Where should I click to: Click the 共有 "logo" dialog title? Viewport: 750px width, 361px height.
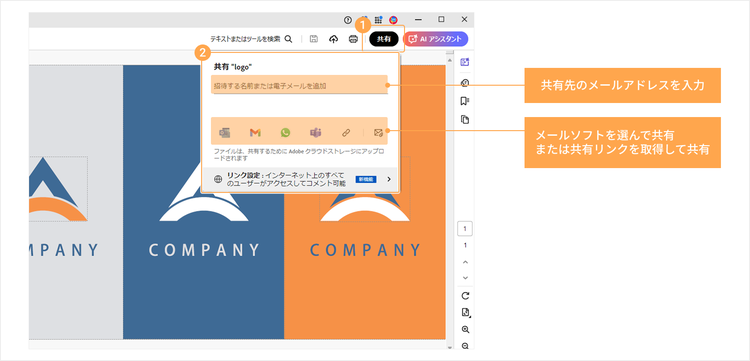[233, 67]
